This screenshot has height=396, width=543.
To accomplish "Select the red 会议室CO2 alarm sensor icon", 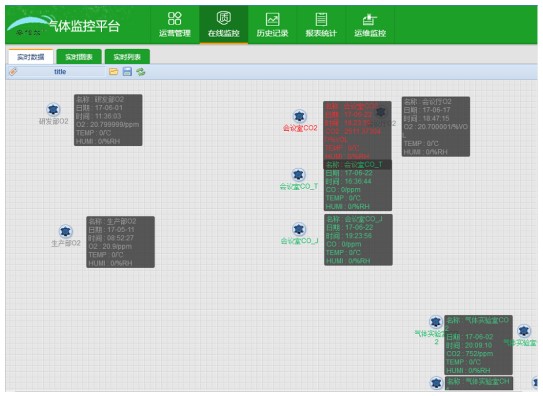I will point(299,116).
